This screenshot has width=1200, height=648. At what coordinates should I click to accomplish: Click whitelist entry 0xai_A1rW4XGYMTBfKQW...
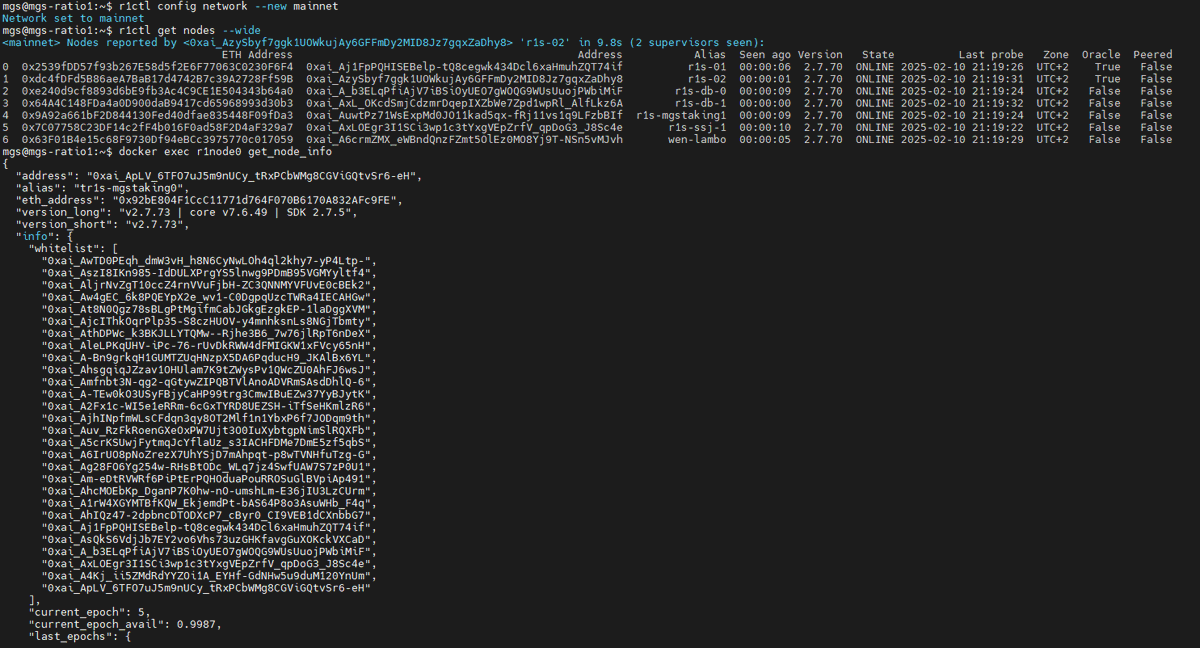coord(206,502)
